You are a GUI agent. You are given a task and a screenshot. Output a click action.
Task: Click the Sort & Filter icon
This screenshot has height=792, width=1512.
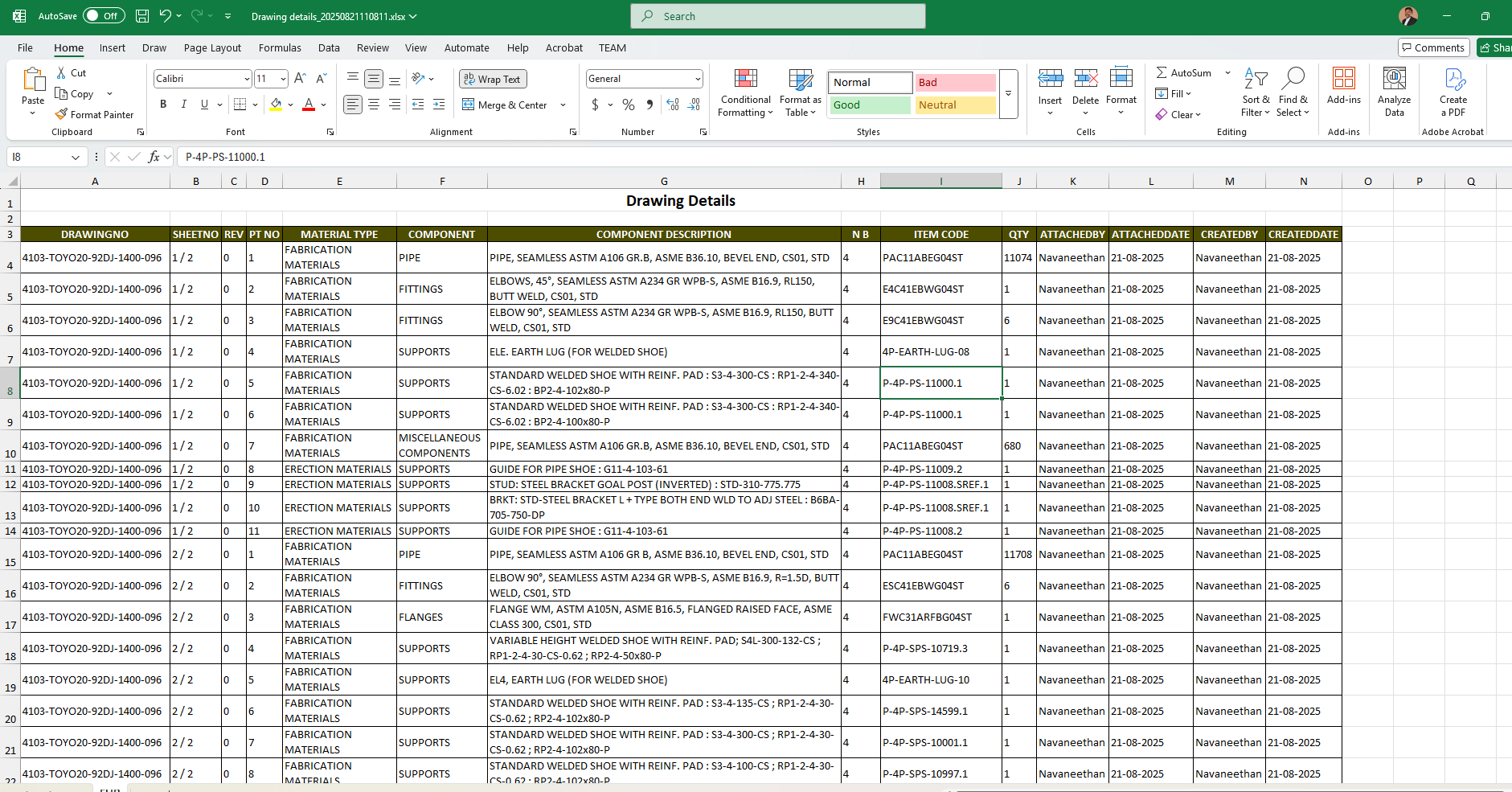[x=1255, y=79]
